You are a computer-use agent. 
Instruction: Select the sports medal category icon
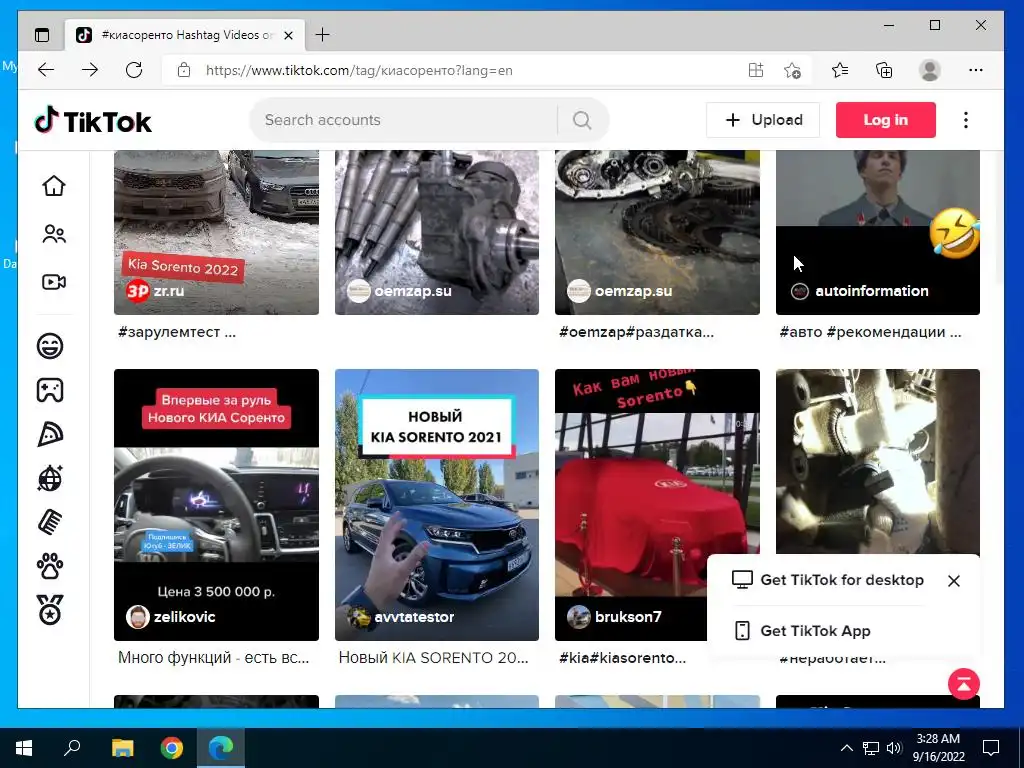(50, 610)
